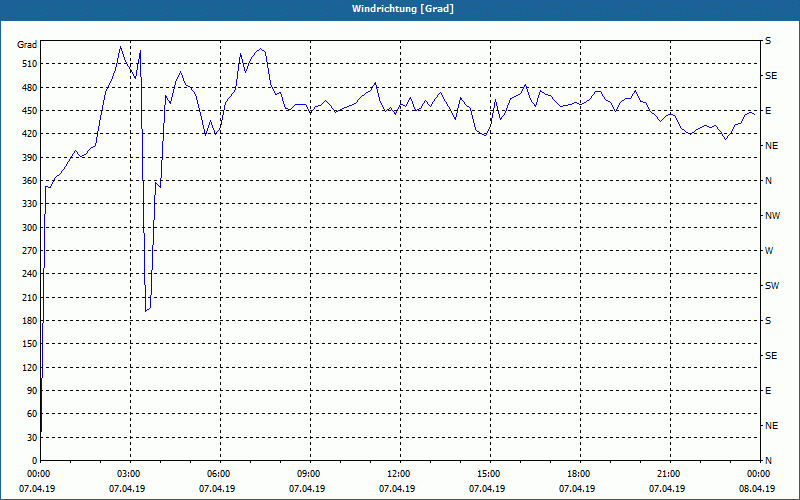Select the NE compass label beside the 30 gridline
This screenshot has width=800, height=500.
coord(771,426)
